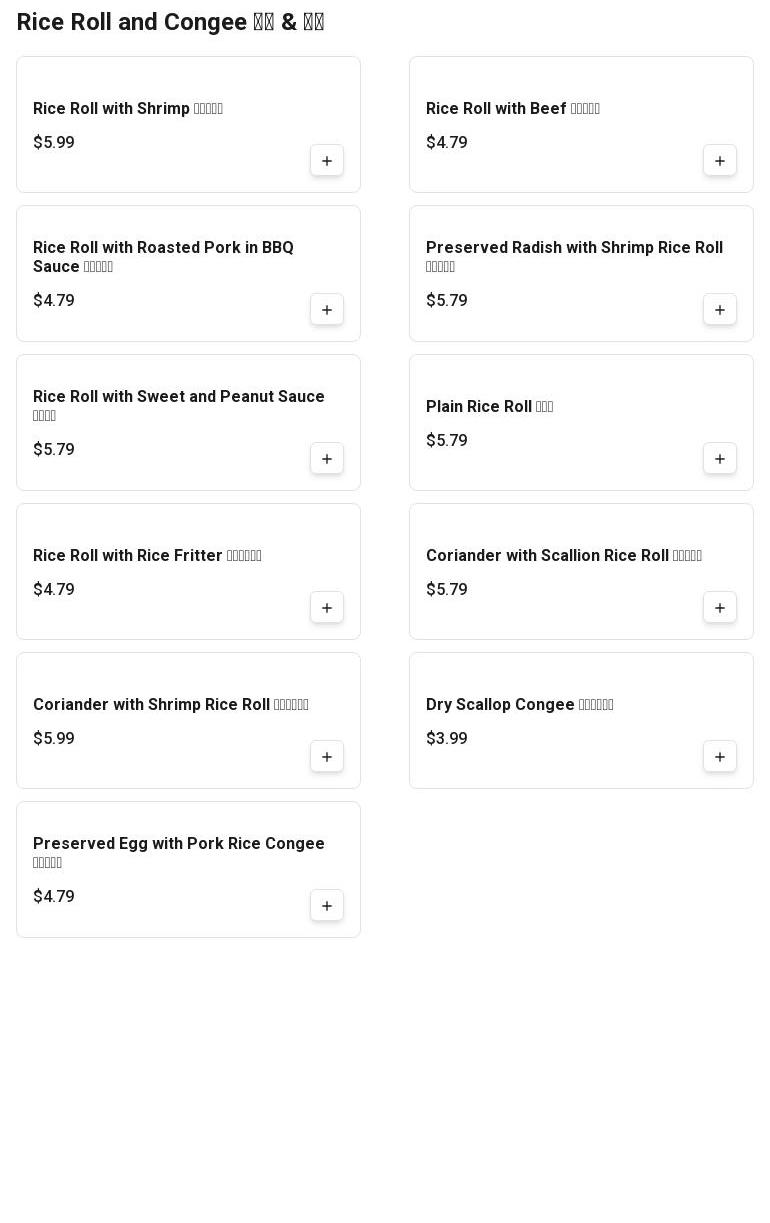Image resolution: width=770 pixels, height=1223 pixels.
Task: Add Coriander with Shrimp Rice Roll
Action: click(x=327, y=757)
